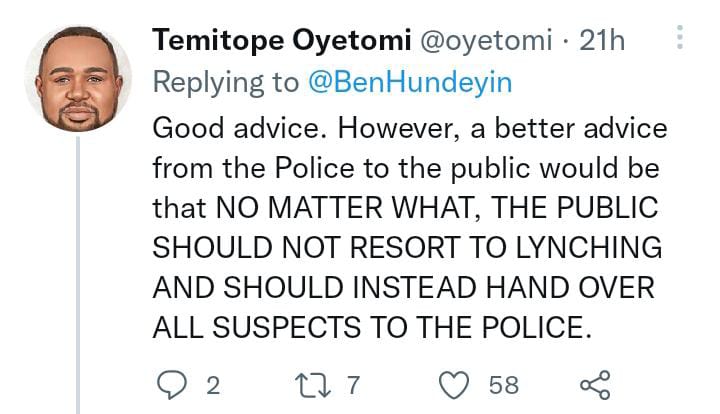
Task: Click the "NO MATTER WHAT, THE PUBLIC" line
Action: (x=404, y=209)
